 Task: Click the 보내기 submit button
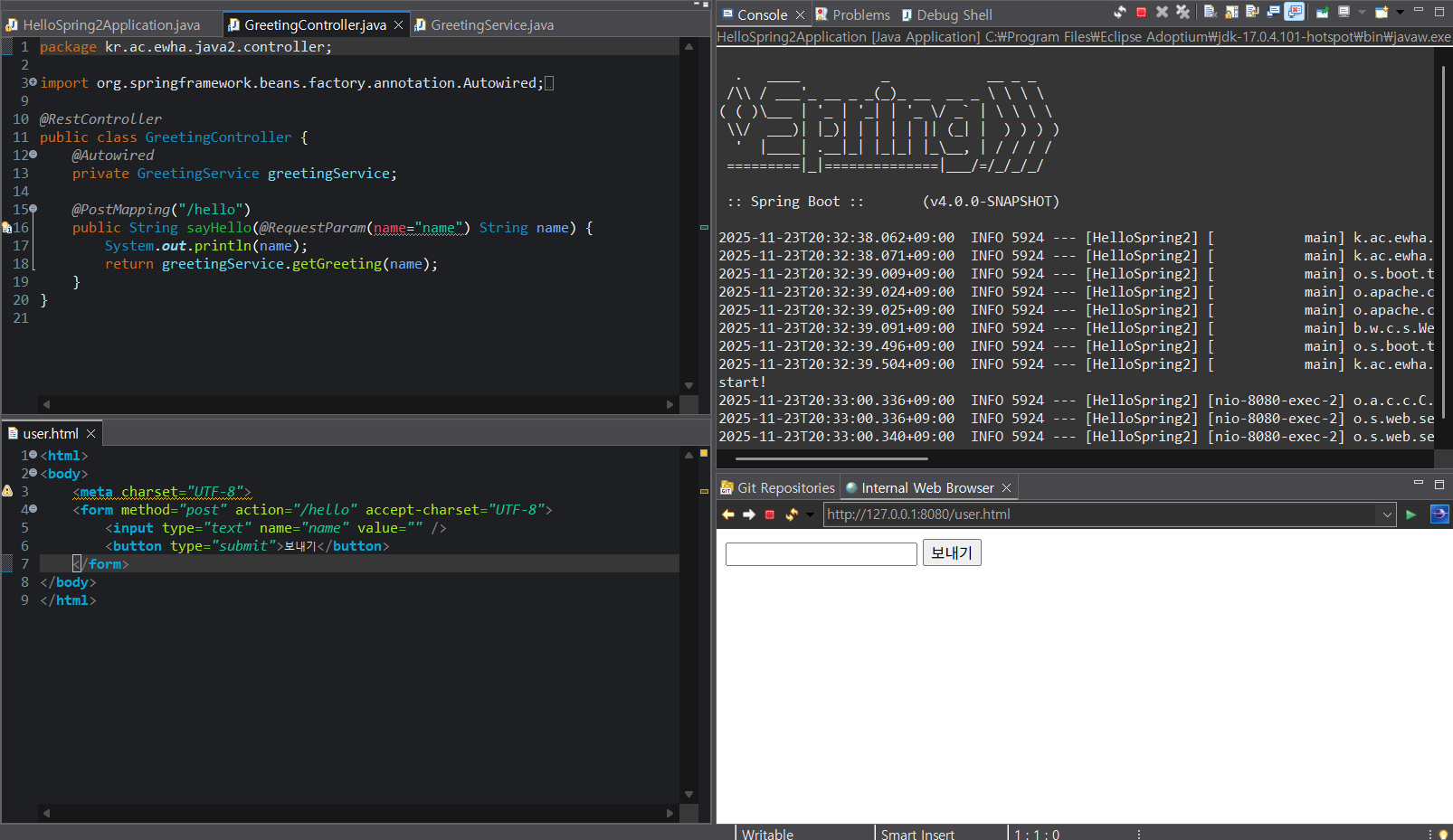952,552
